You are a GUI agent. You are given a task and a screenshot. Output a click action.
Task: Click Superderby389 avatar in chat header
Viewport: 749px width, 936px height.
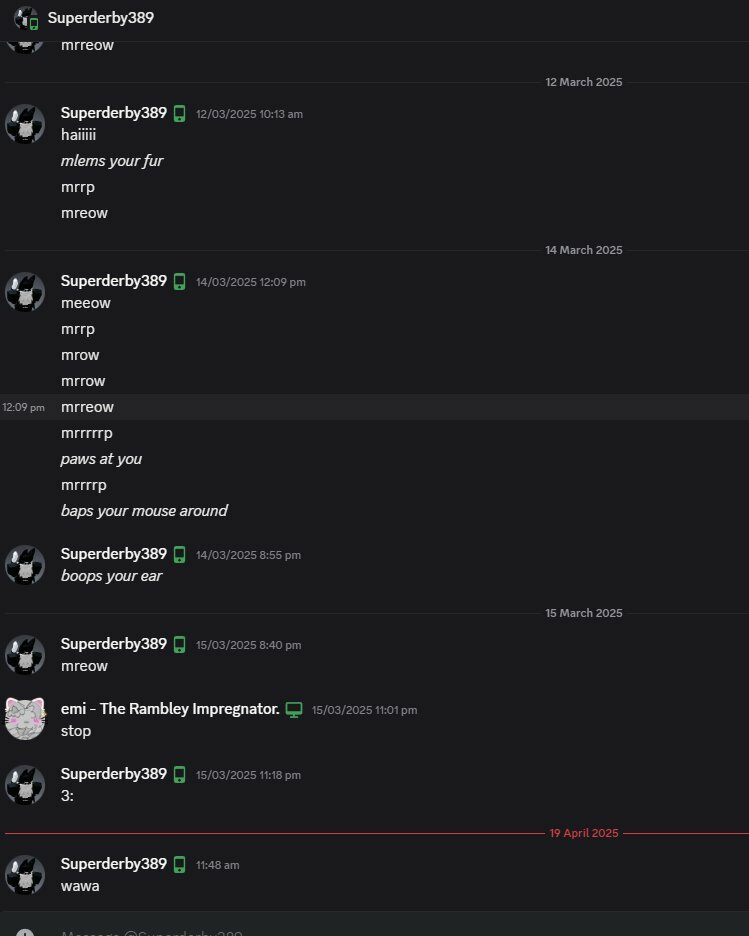pyautogui.click(x=26, y=18)
